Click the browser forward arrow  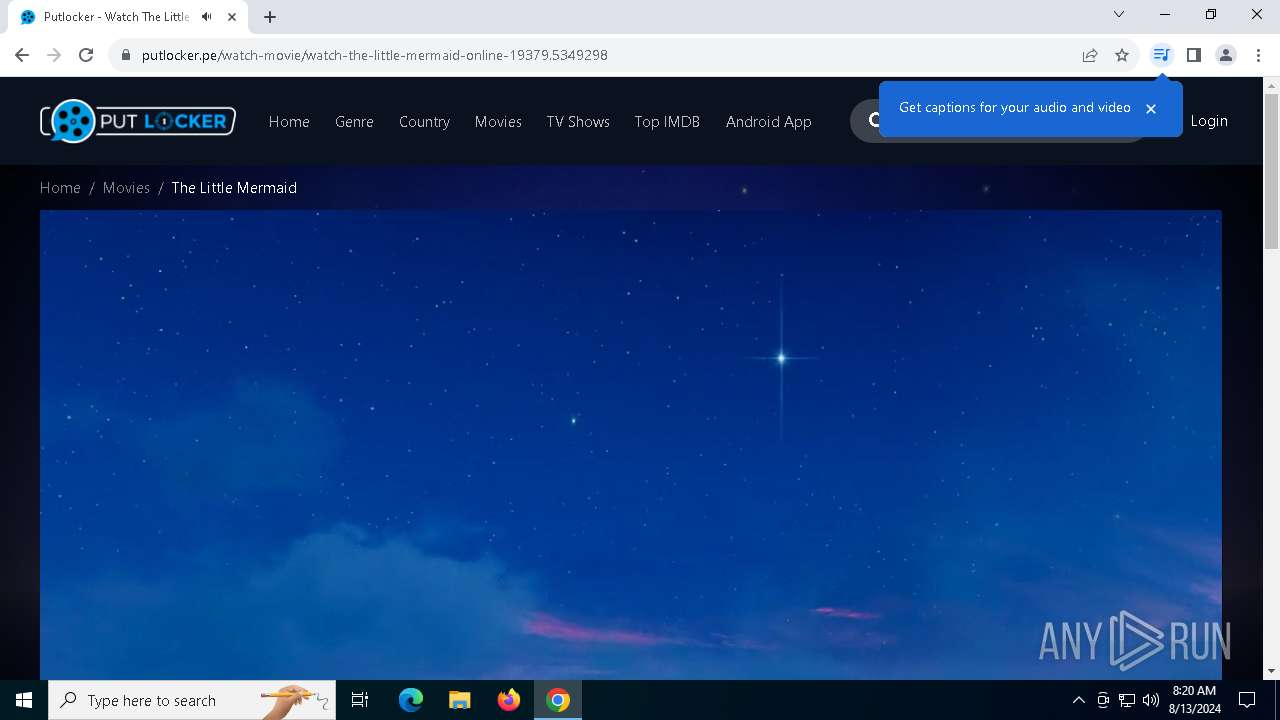click(x=54, y=55)
